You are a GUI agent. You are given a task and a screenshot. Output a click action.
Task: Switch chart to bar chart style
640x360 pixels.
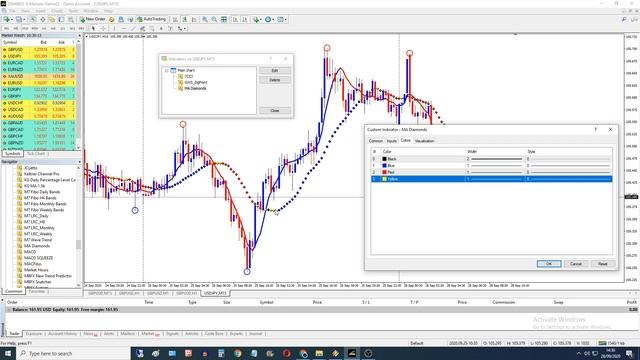coord(176,19)
